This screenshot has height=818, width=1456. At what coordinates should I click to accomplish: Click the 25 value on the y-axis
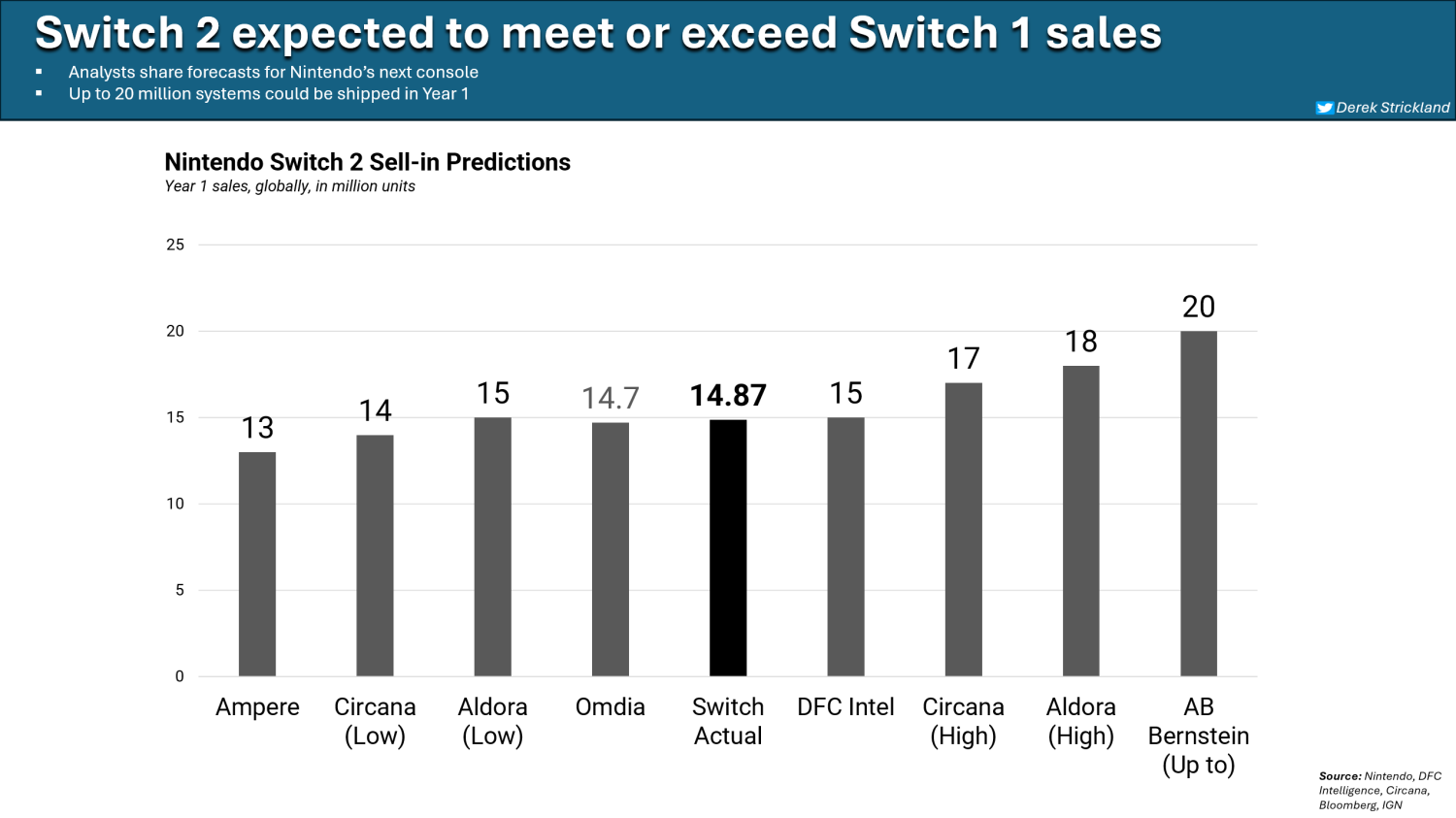(x=175, y=245)
